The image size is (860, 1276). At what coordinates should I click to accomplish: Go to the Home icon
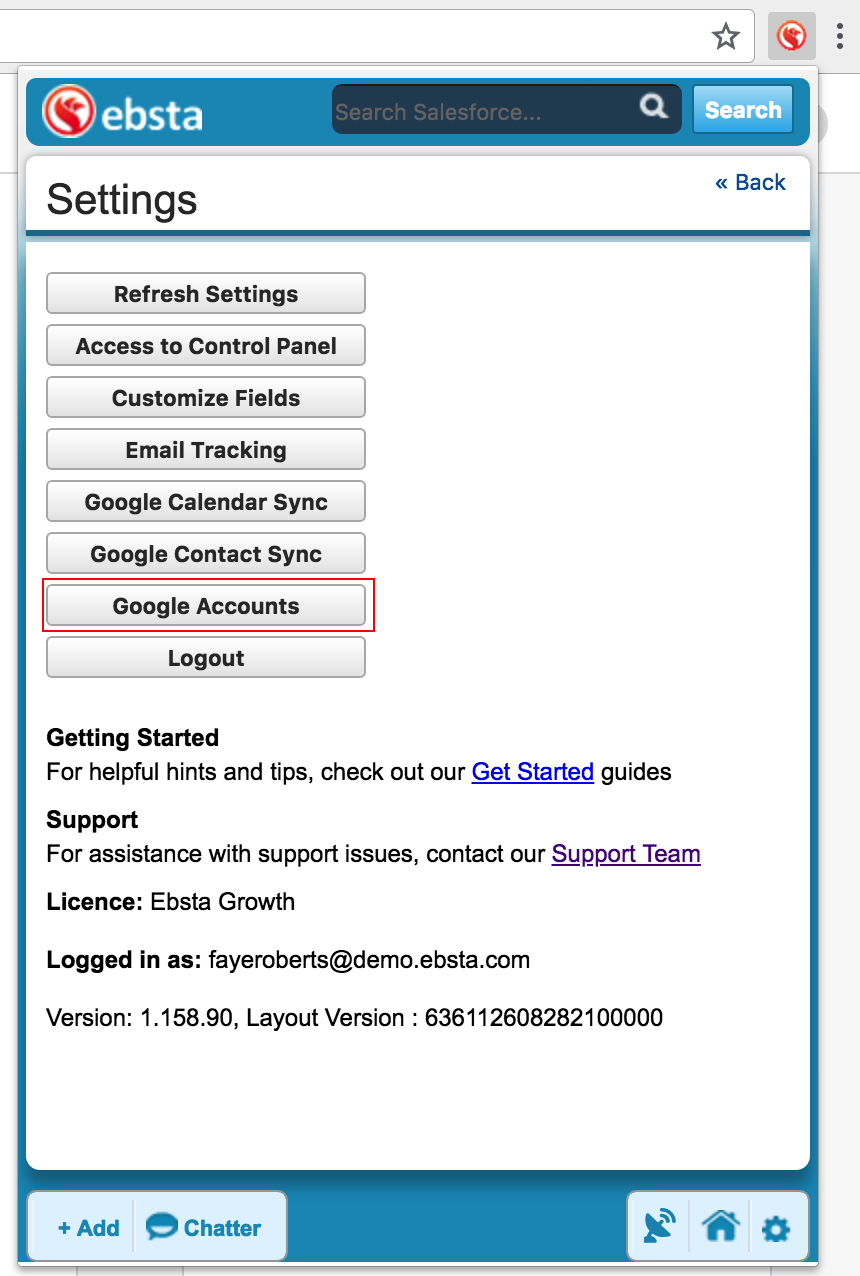[x=720, y=1226]
